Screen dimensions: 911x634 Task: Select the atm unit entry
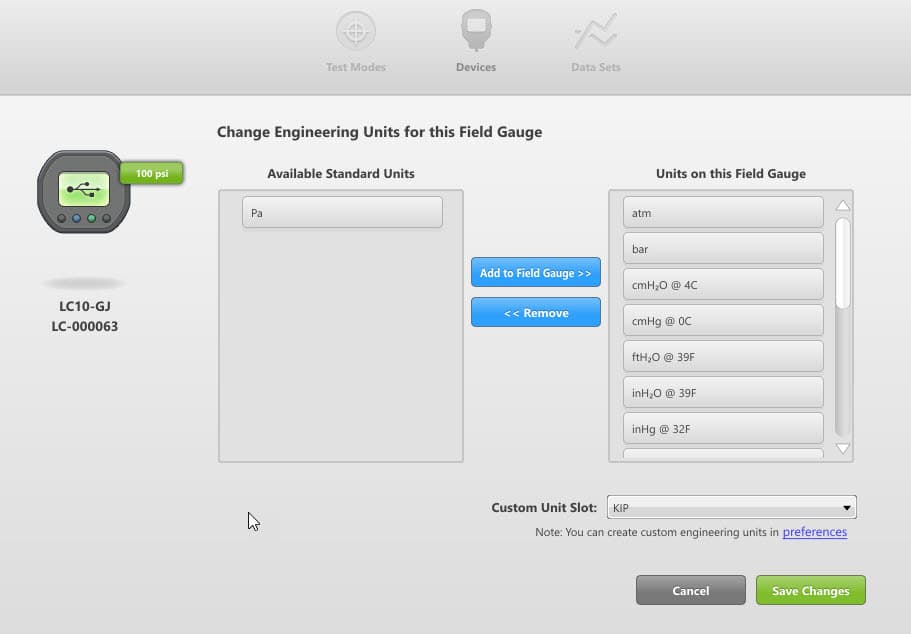coord(722,212)
